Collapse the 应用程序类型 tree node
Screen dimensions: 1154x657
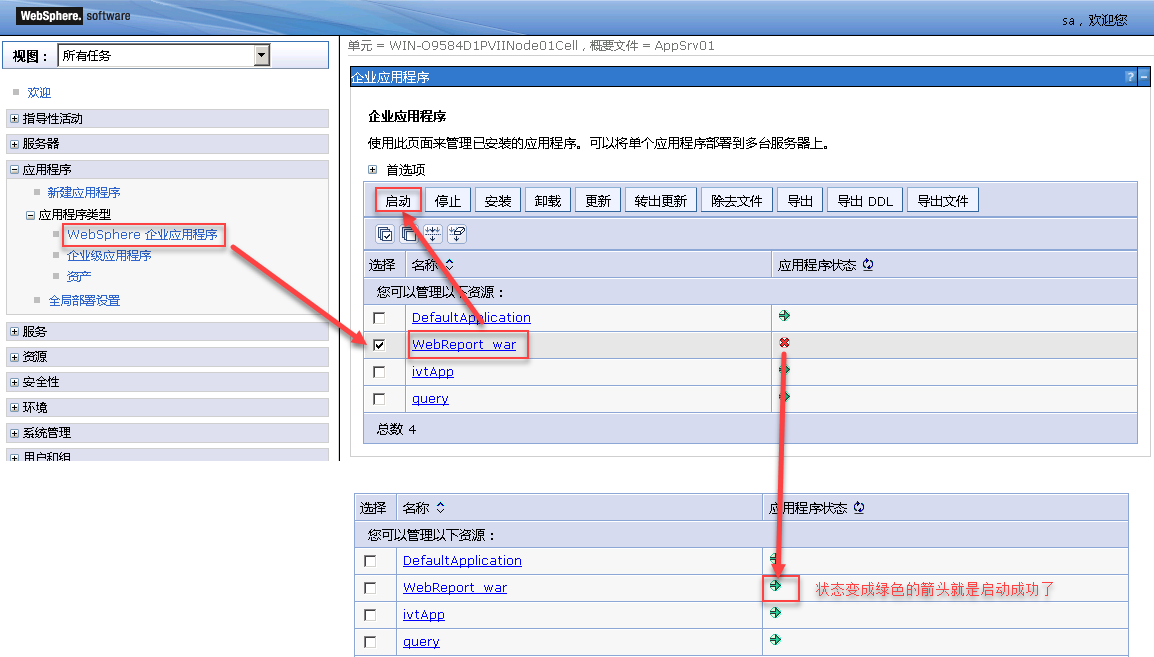point(30,216)
